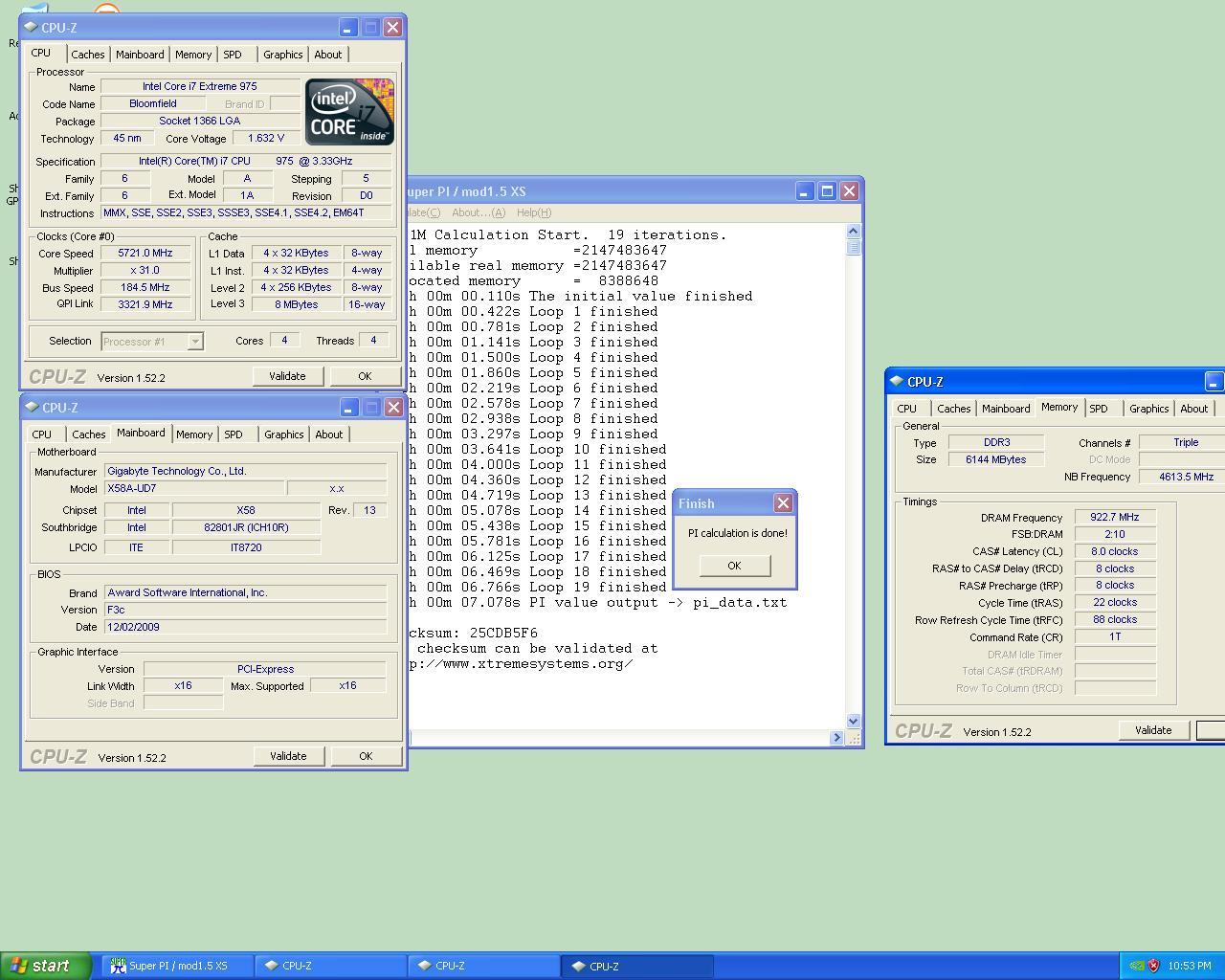Click Validate in the Mainboard CPU-Z window
The image size is (1225, 980).
pyautogui.click(x=288, y=756)
